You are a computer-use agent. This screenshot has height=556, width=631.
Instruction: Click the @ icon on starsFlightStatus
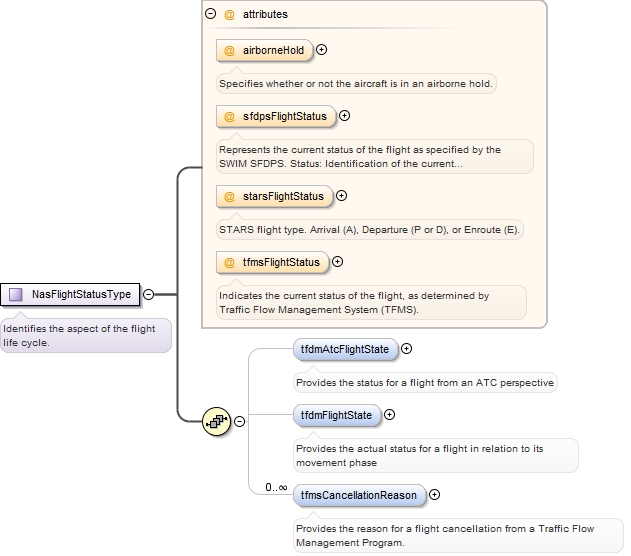pos(229,196)
